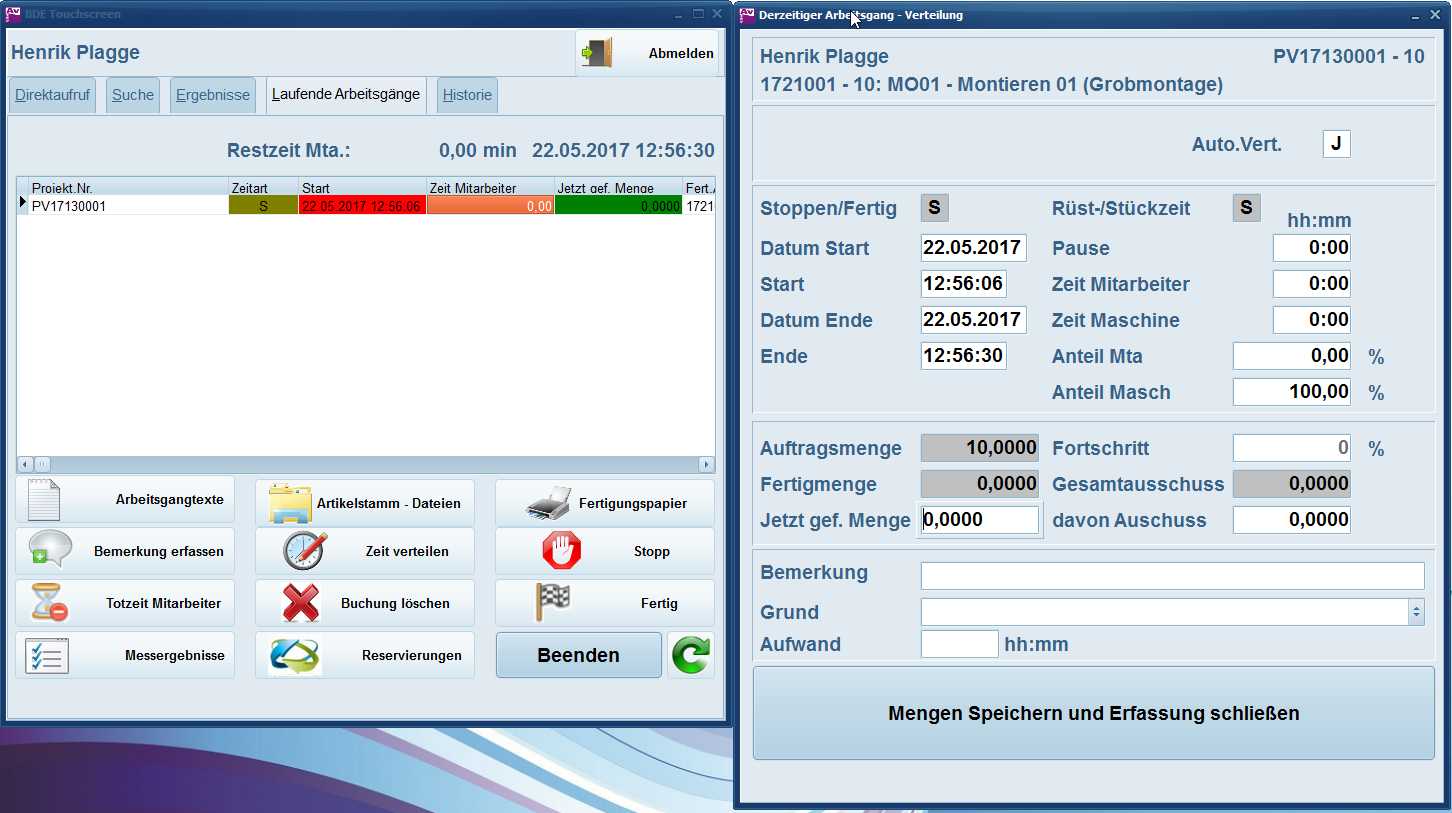Toggle the Auto.Vert. J box

pos(1336,144)
